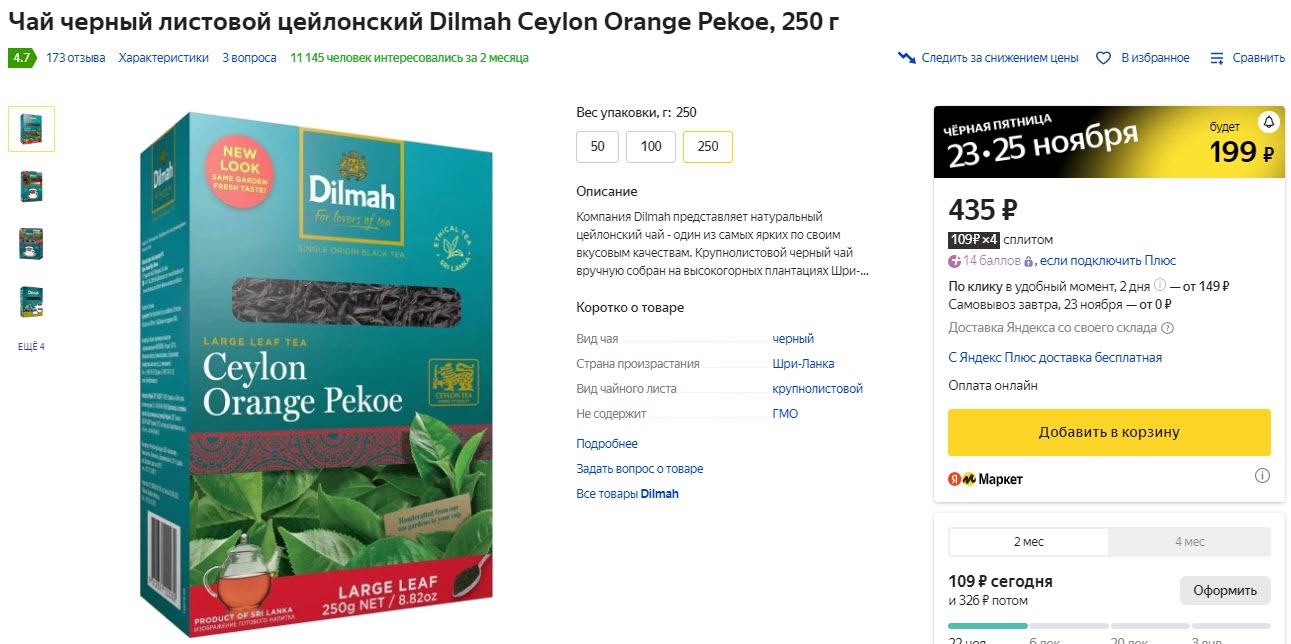Select the 2 мес installment tab
The image size is (1291, 644).
click(1027, 541)
